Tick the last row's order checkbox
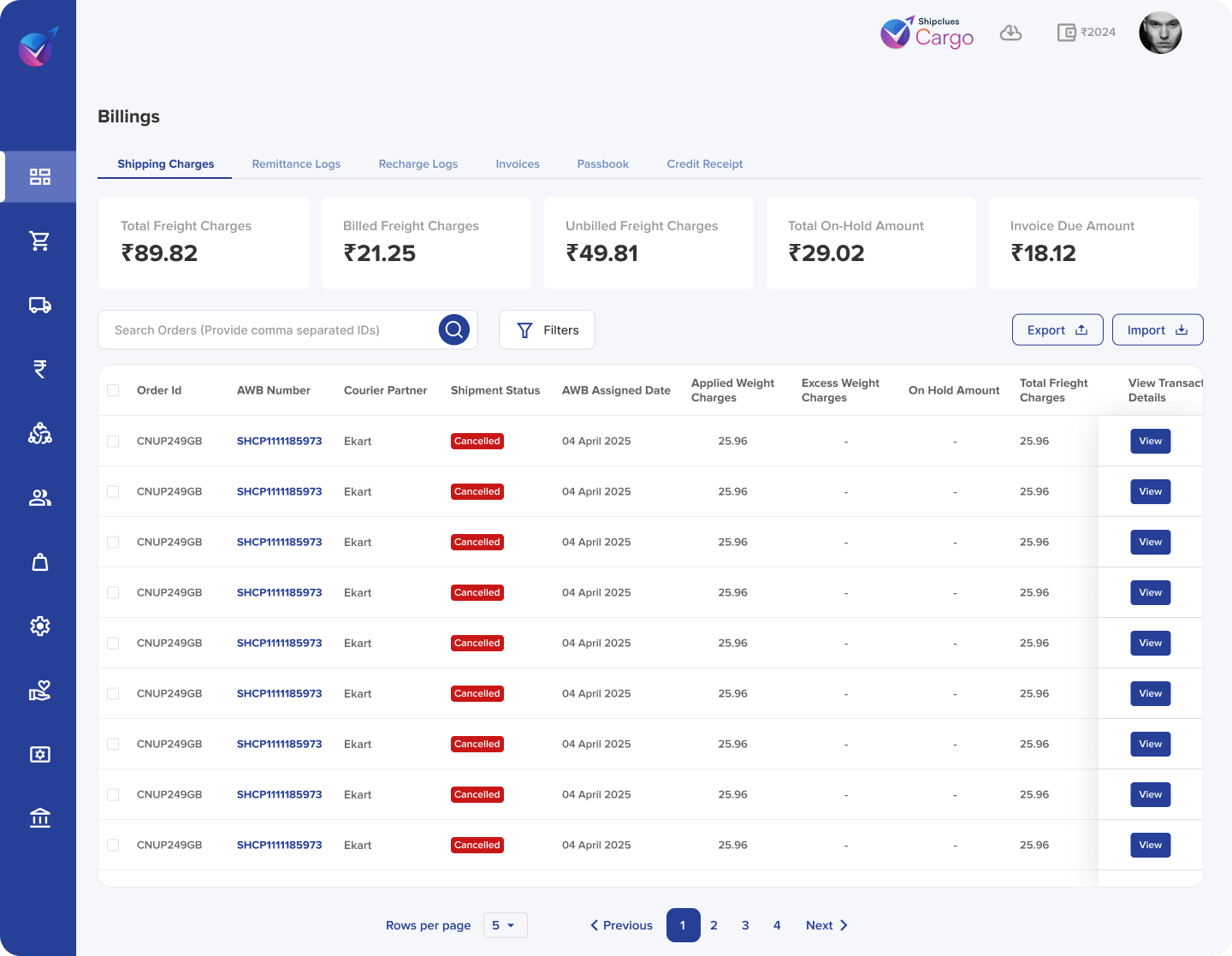Viewport: 1232px width, 956px height. coord(113,845)
